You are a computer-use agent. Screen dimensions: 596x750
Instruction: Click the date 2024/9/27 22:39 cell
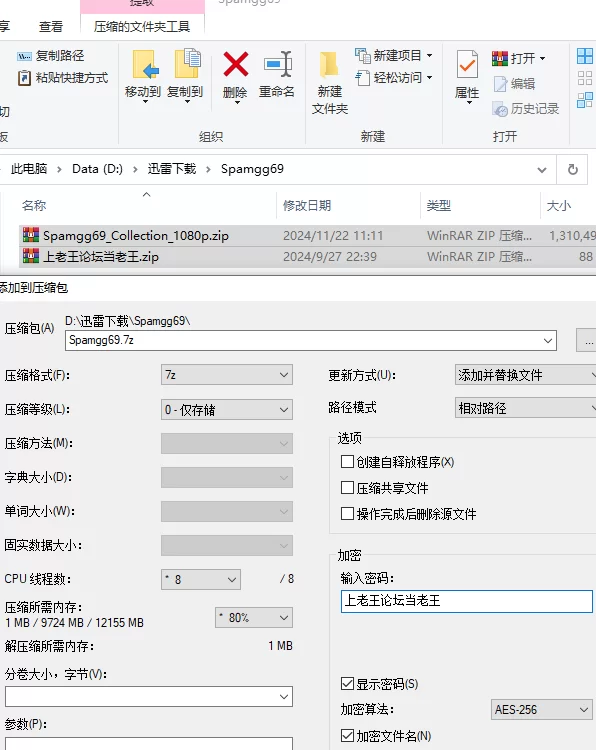(330, 256)
